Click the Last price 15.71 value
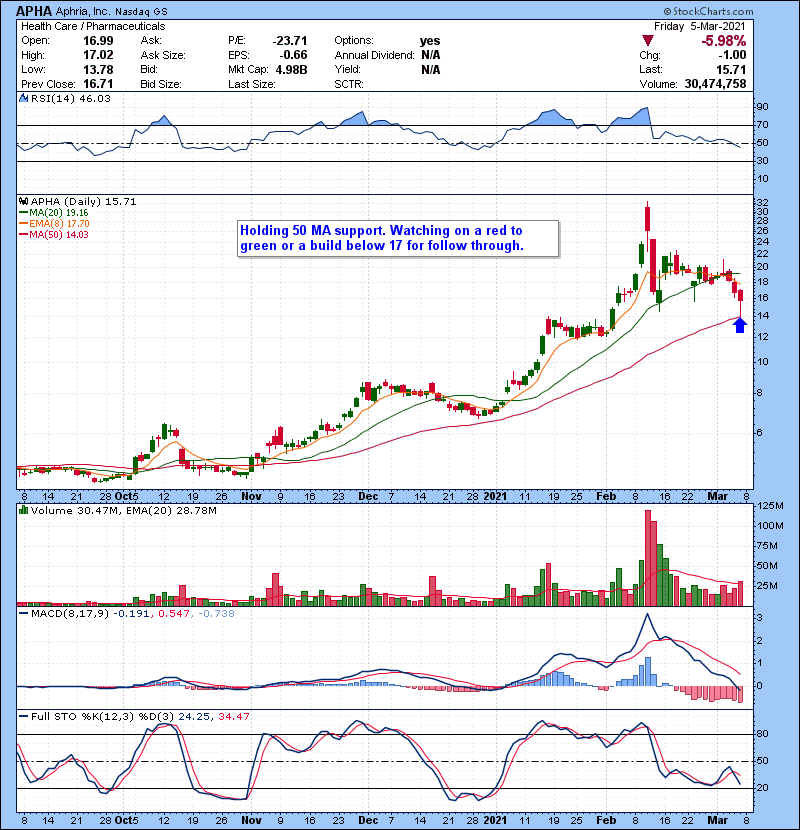 [732, 70]
